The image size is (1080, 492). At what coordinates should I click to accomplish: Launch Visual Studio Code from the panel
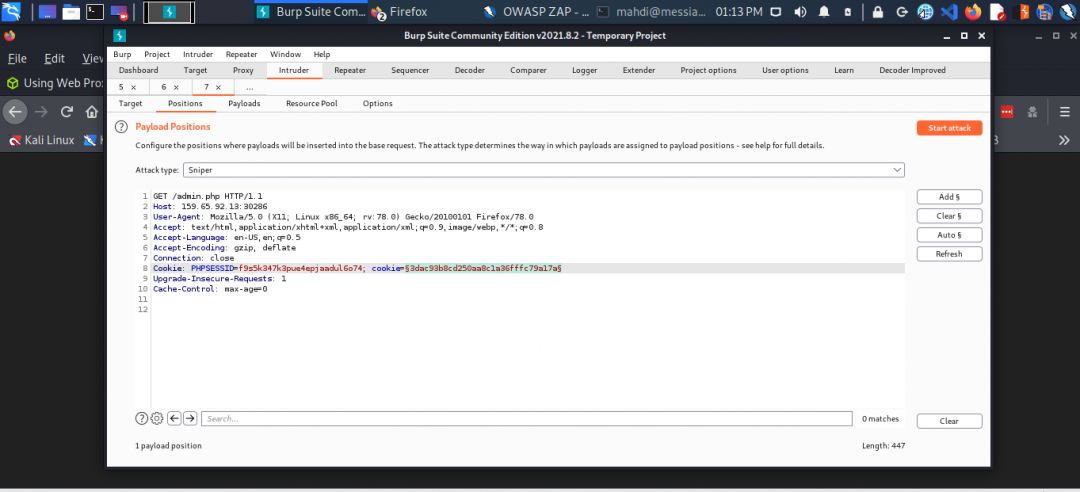coord(949,12)
